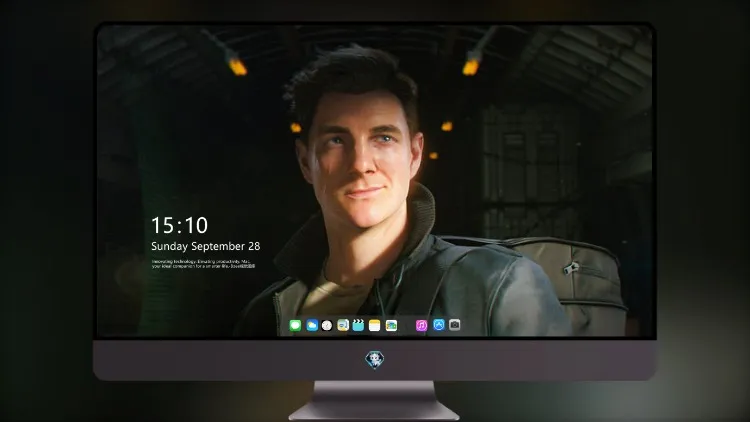Image resolution: width=750 pixels, height=422 pixels.
Task: Click the top-right hanging orange lamp
Action: point(471,67)
